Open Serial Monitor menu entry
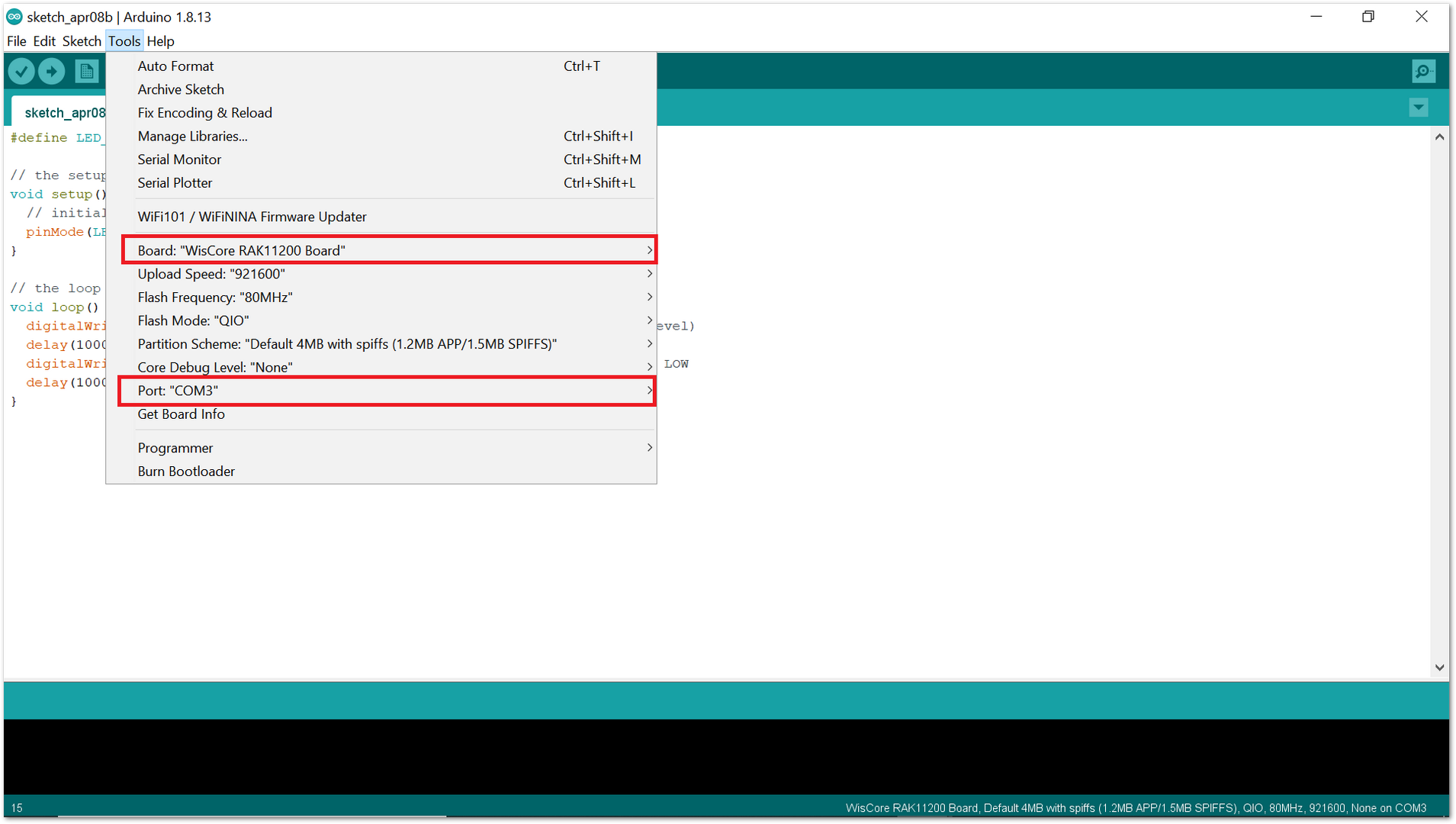Viewport: 1456px width, 824px height. tap(381, 159)
